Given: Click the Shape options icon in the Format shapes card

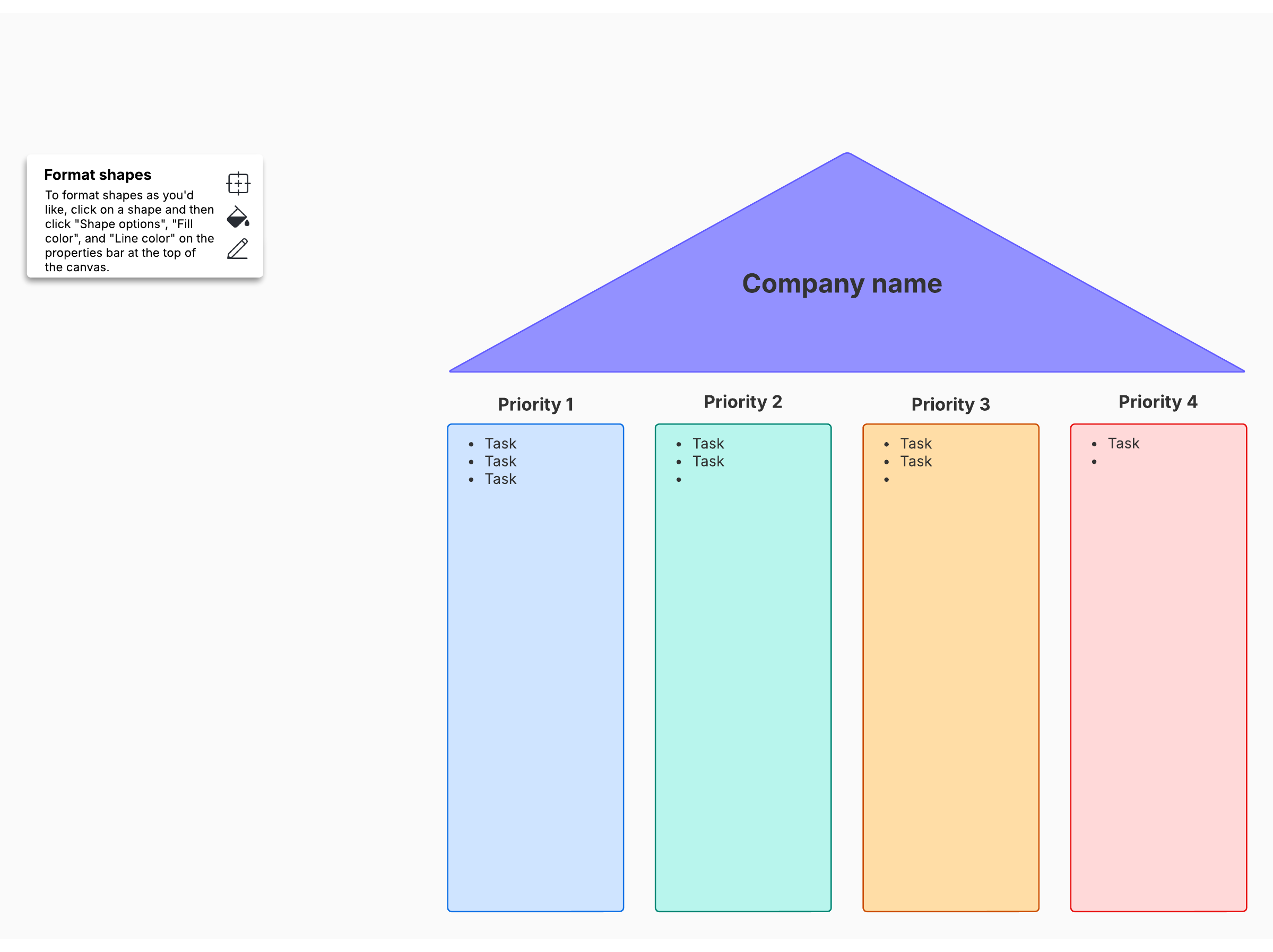Looking at the screenshot, I should pyautogui.click(x=238, y=184).
